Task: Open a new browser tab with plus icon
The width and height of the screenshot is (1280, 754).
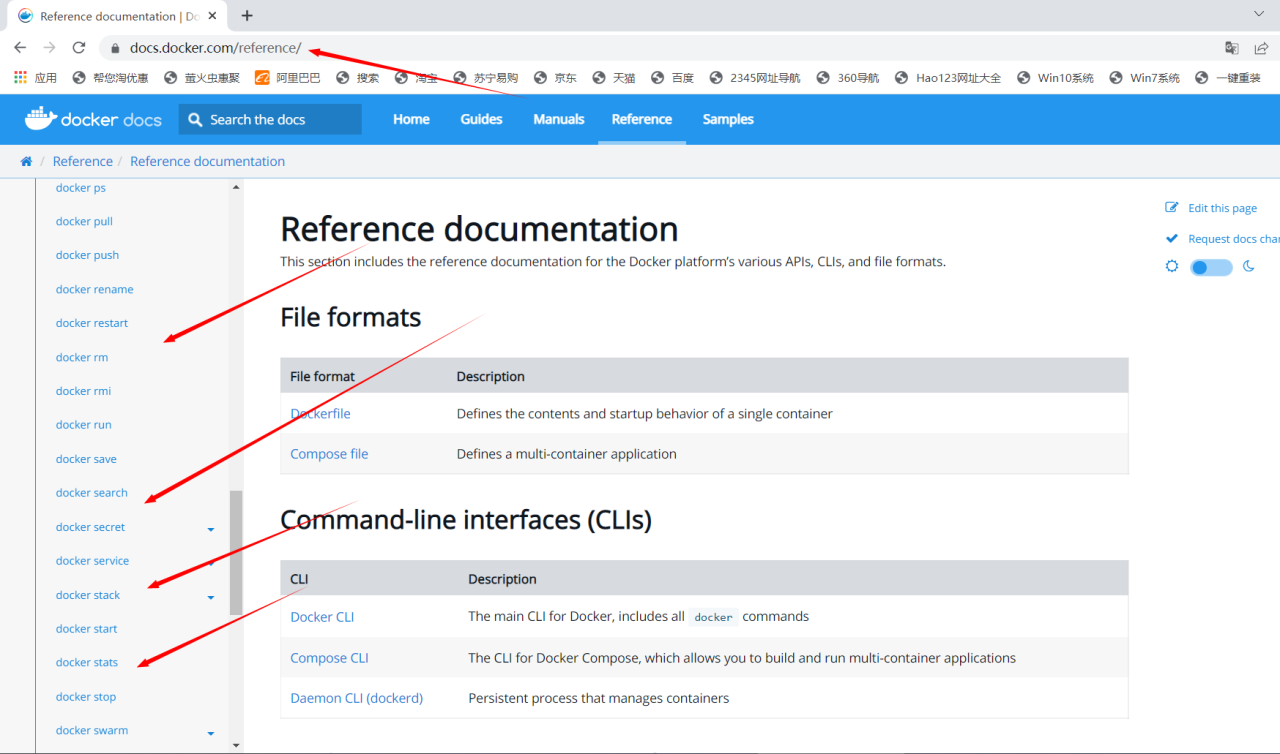Action: (x=247, y=16)
